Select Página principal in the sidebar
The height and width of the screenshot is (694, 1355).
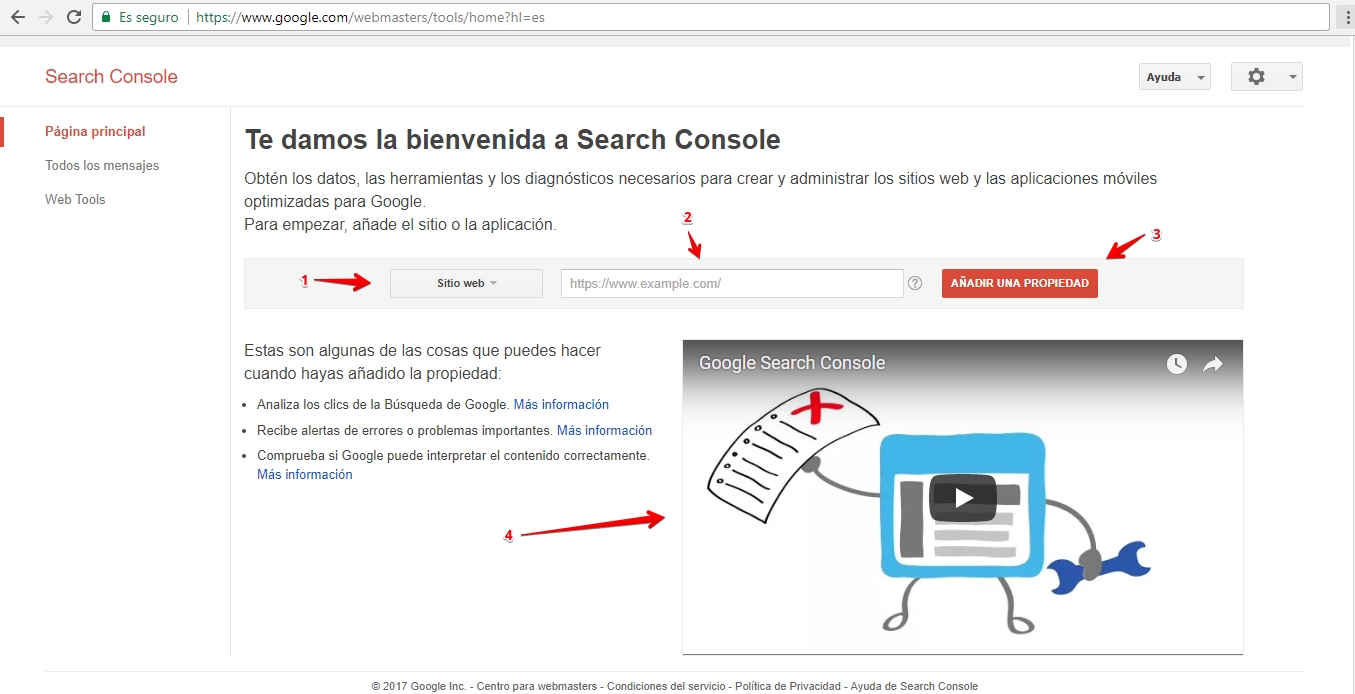click(95, 131)
